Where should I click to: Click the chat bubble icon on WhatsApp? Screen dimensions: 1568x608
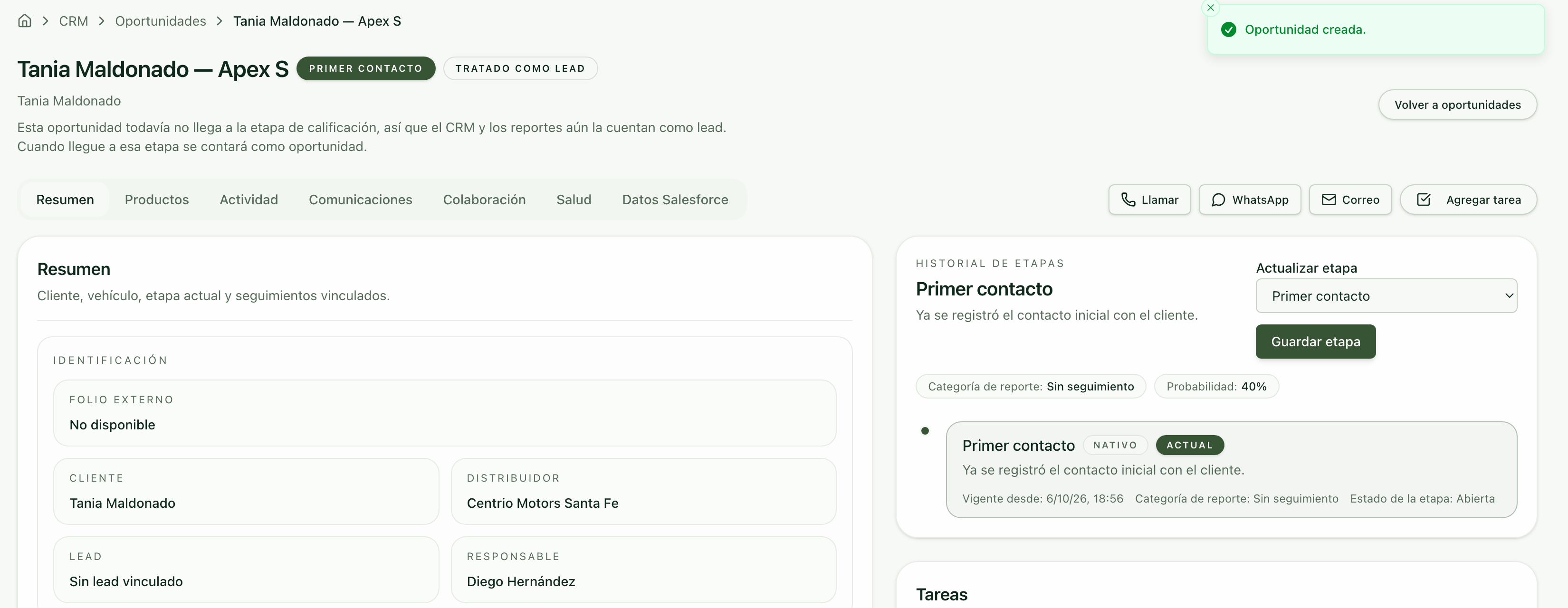[x=1218, y=199]
